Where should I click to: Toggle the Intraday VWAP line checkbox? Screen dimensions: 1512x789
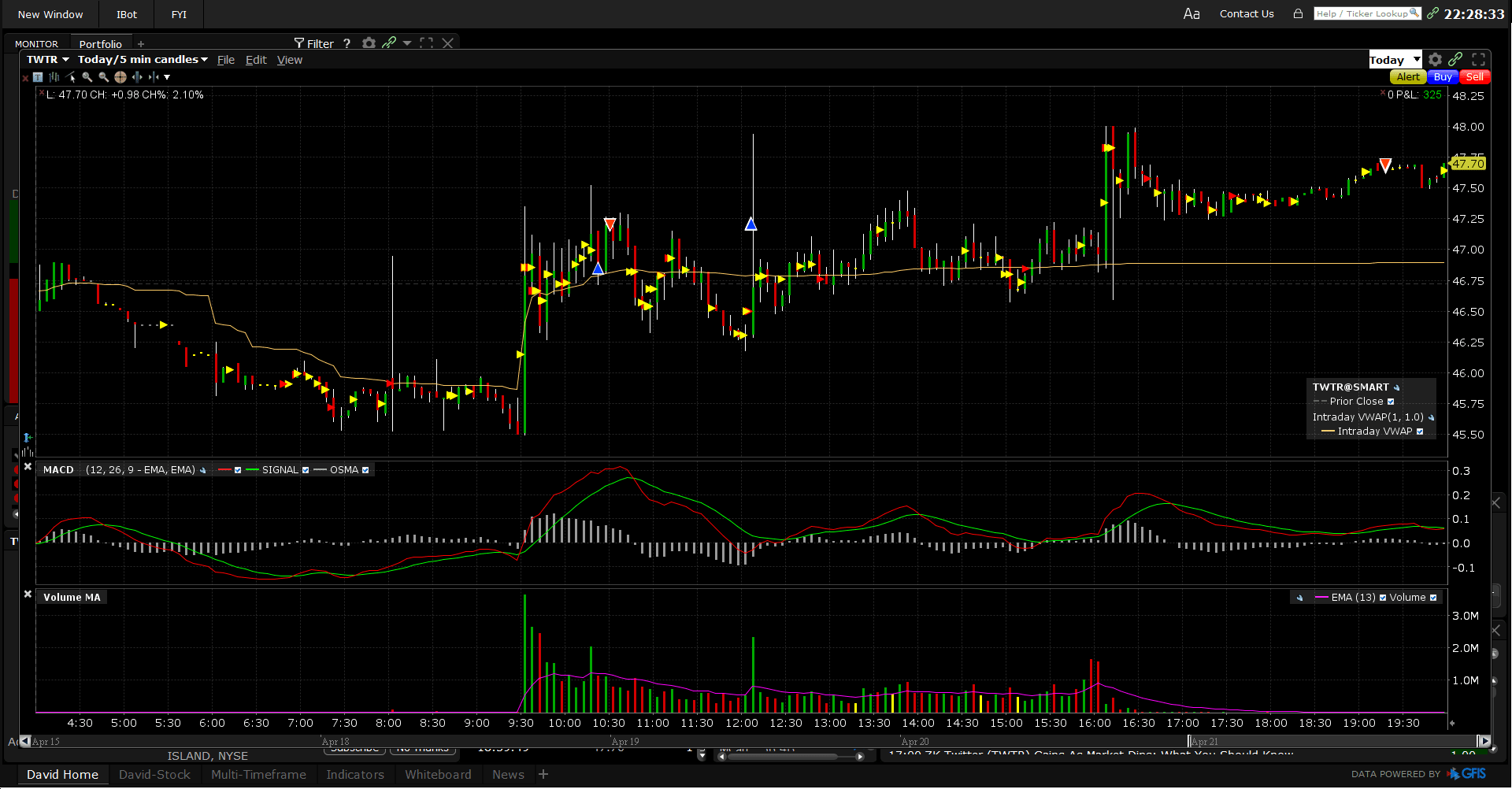pyautogui.click(x=1420, y=432)
